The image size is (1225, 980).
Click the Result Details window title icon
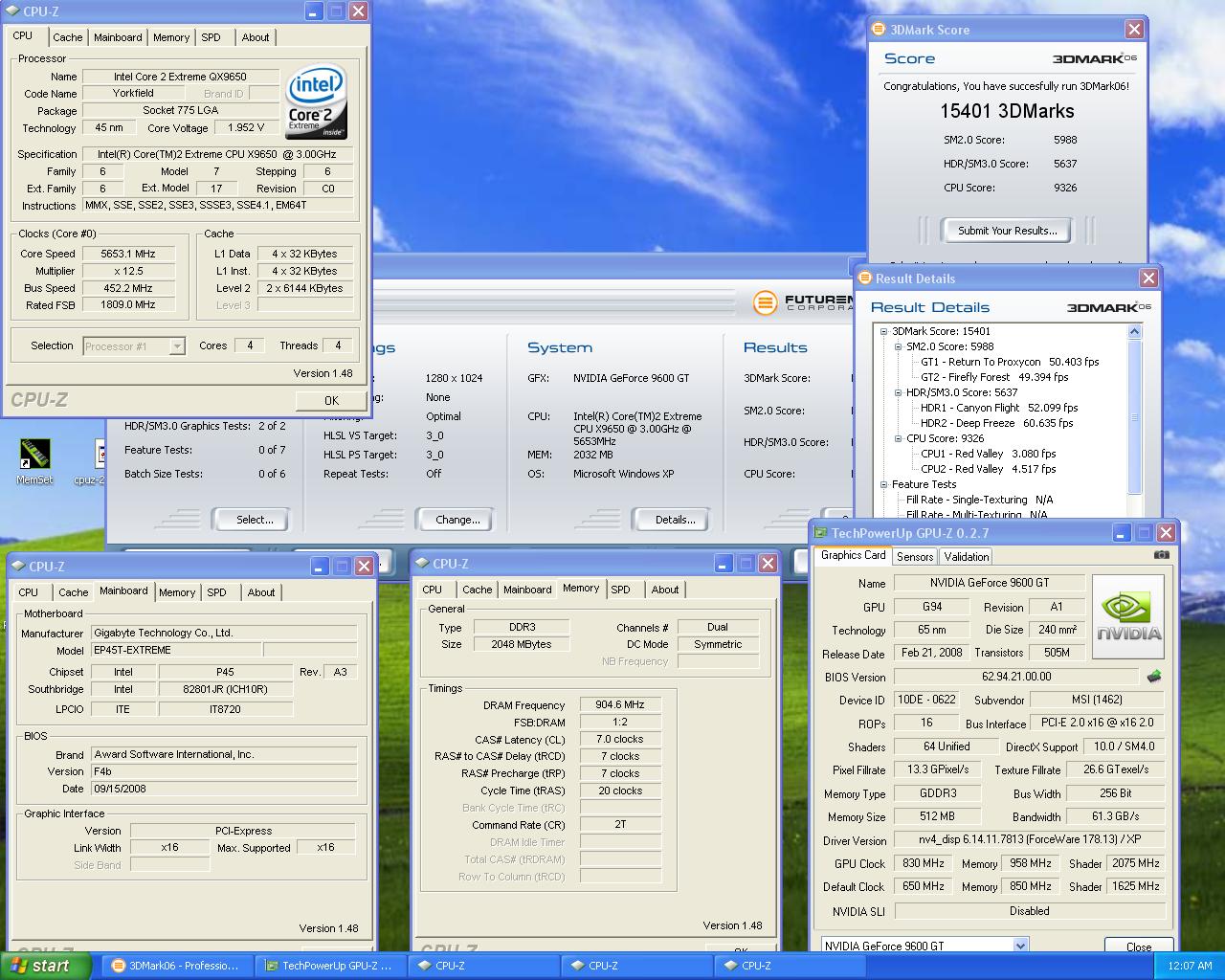coord(864,278)
